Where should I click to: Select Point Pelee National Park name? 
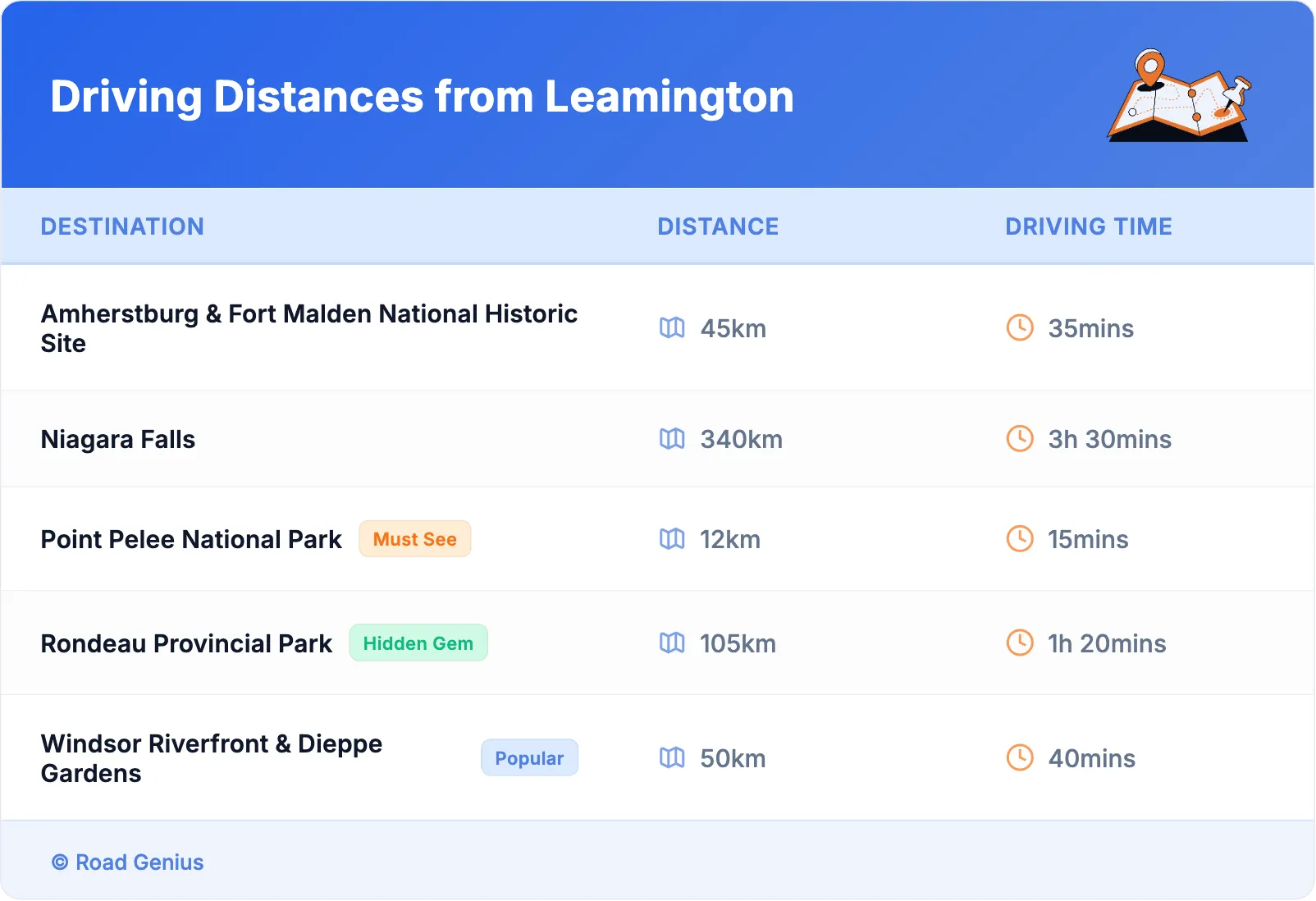191,539
